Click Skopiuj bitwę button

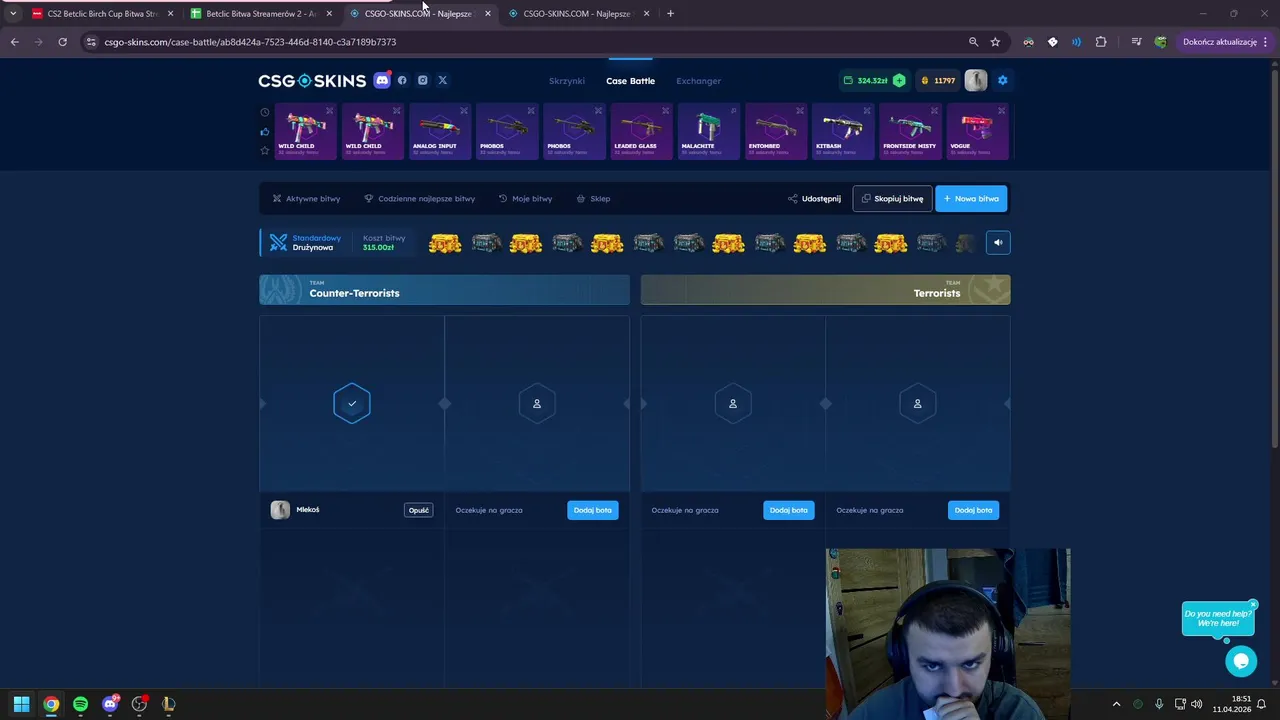pyautogui.click(x=892, y=199)
